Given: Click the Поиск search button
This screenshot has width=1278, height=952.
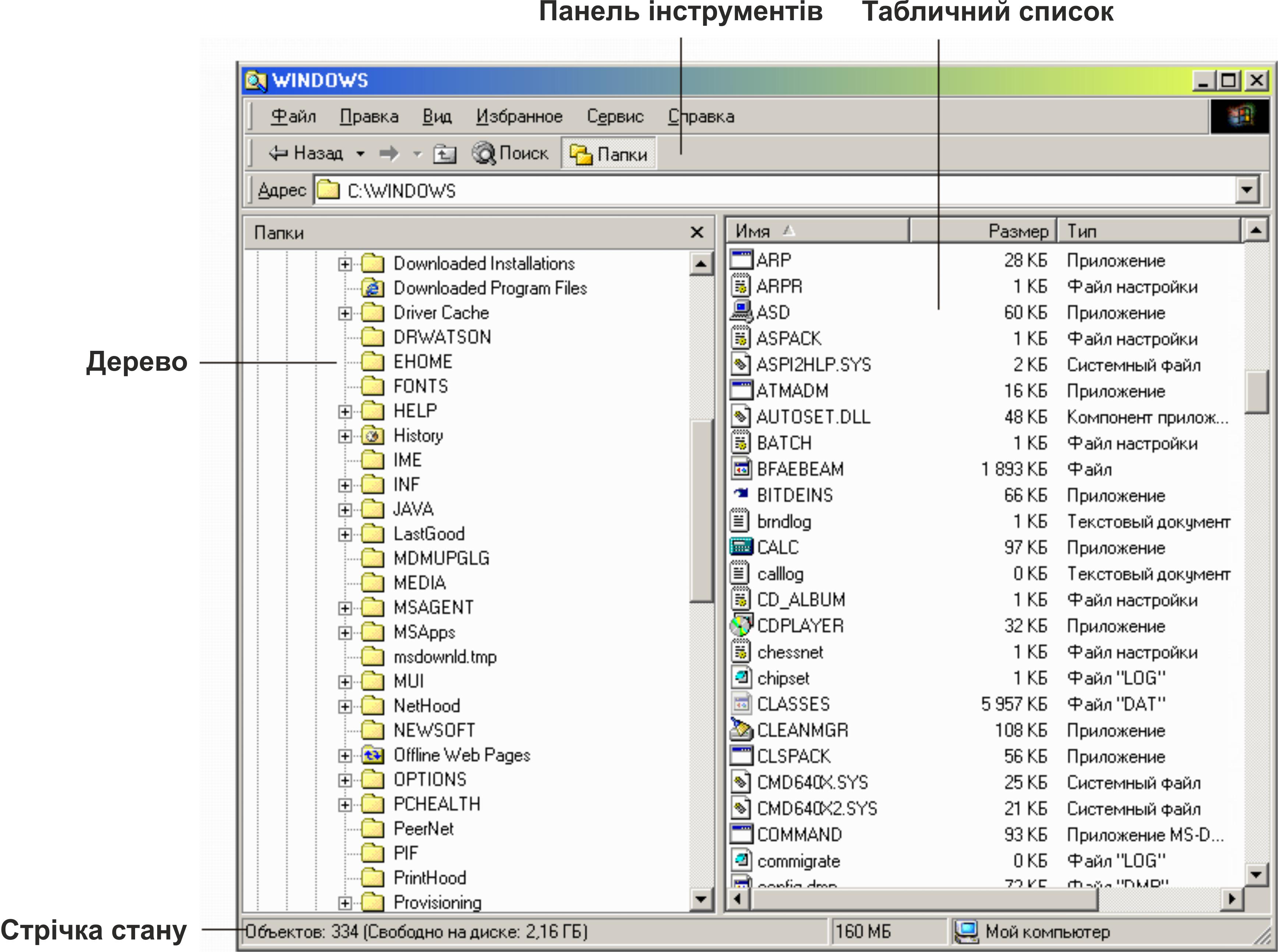Looking at the screenshot, I should click(510, 154).
